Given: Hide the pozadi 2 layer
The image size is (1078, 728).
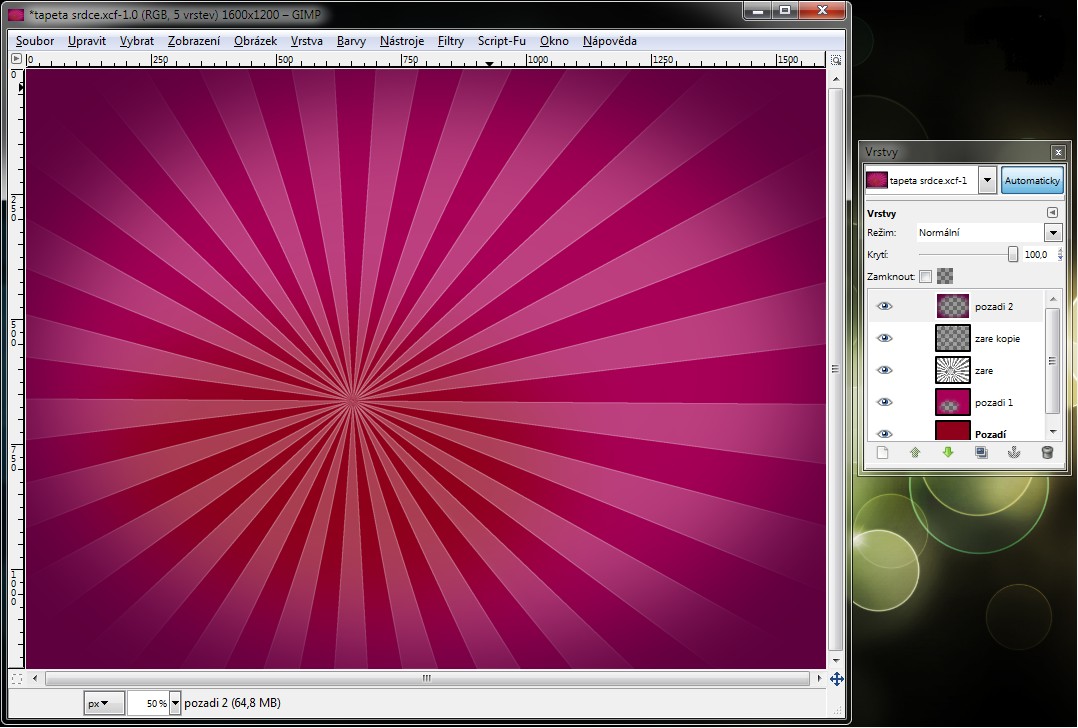Looking at the screenshot, I should point(885,307).
